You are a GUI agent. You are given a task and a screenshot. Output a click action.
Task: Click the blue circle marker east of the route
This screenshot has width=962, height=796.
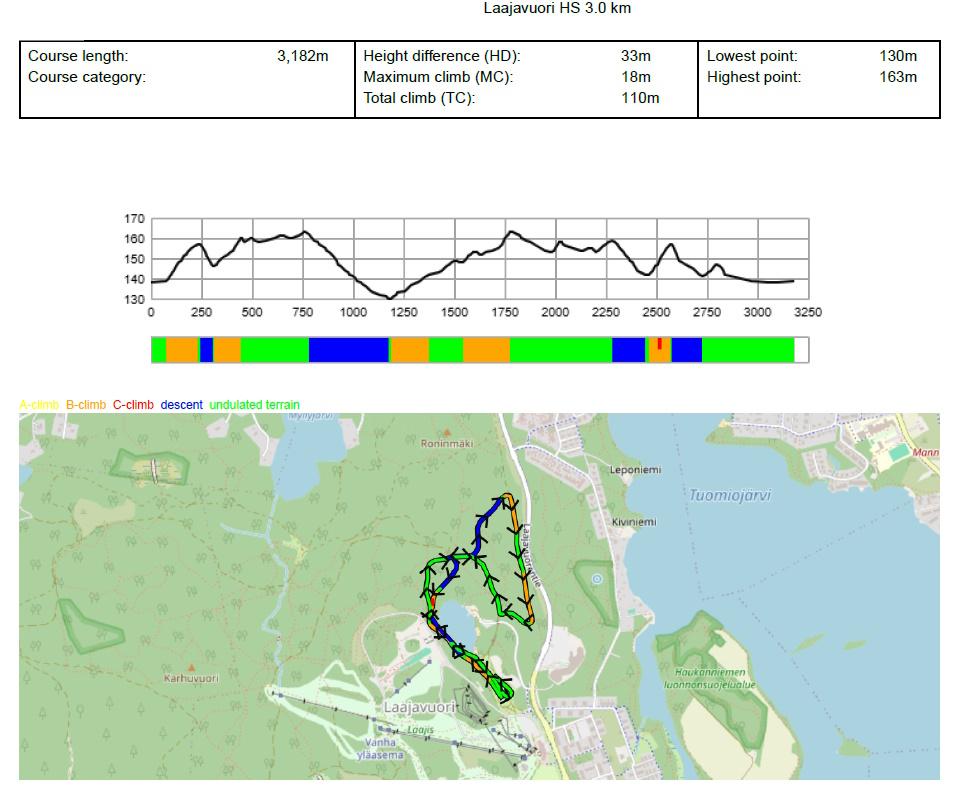(x=596, y=579)
